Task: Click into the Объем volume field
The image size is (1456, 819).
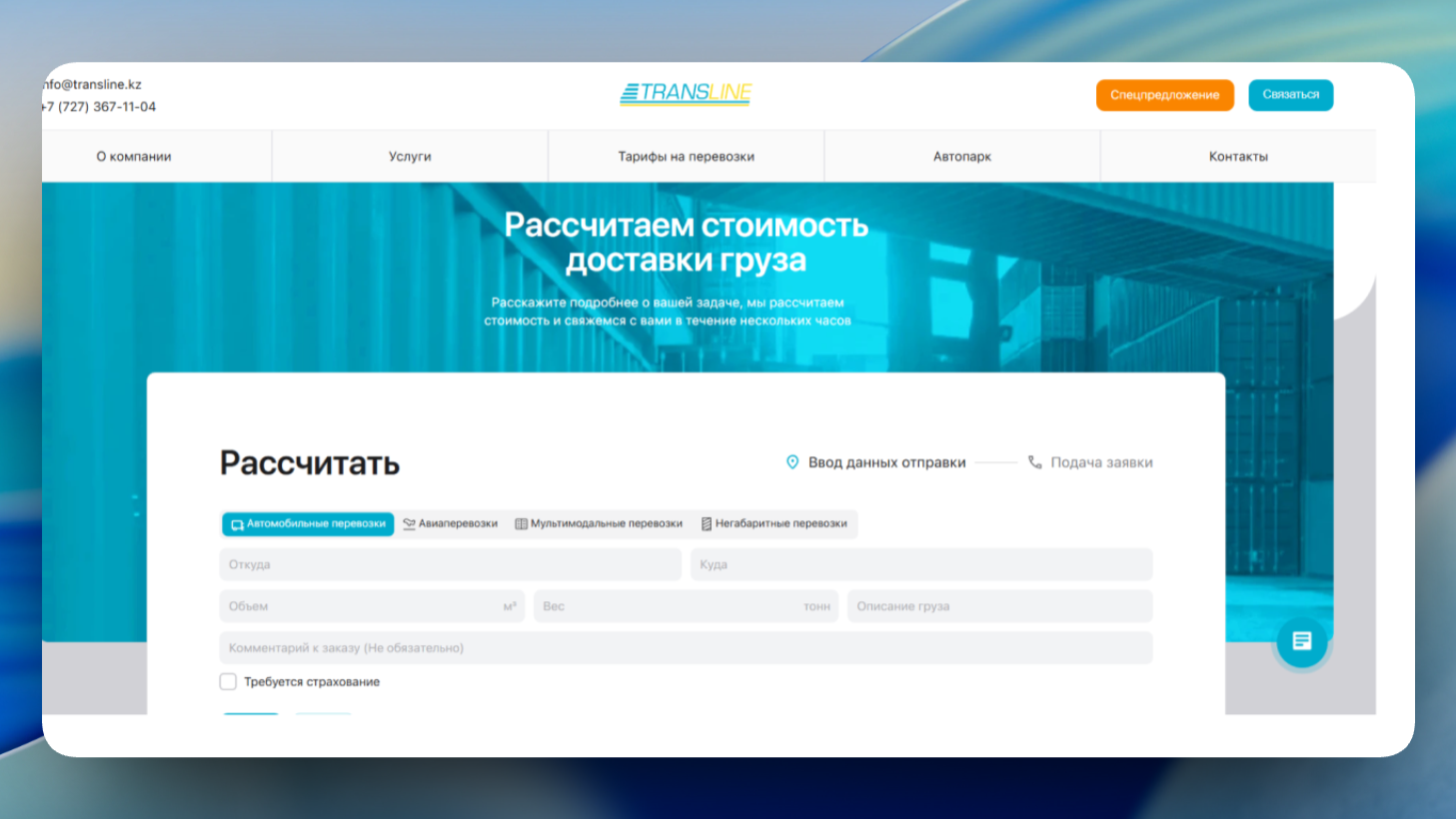Action: [x=372, y=606]
